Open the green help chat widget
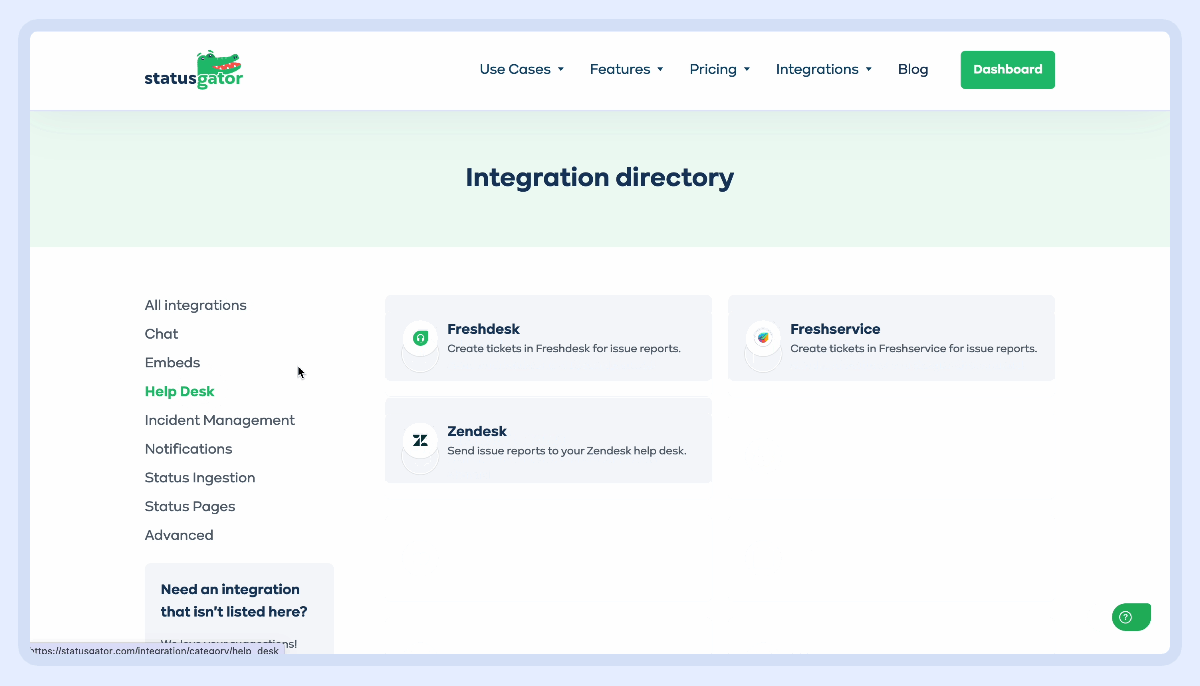Screen dimensions: 1200x686 click(1131, 617)
